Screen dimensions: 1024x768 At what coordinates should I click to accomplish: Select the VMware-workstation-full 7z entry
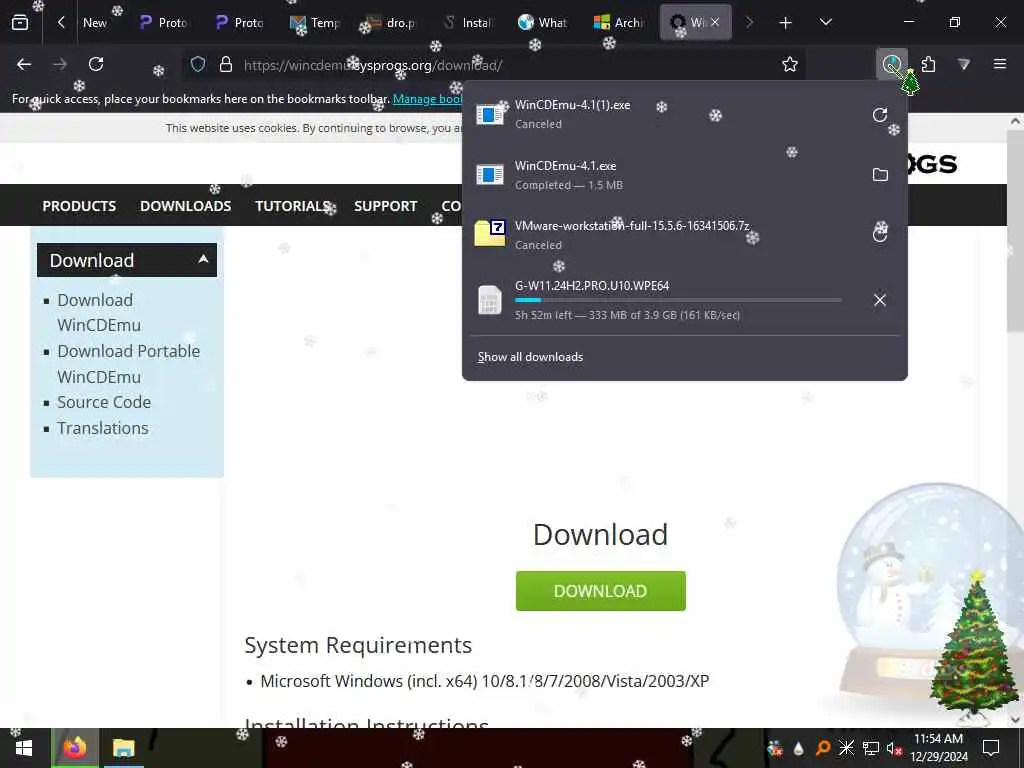663,235
